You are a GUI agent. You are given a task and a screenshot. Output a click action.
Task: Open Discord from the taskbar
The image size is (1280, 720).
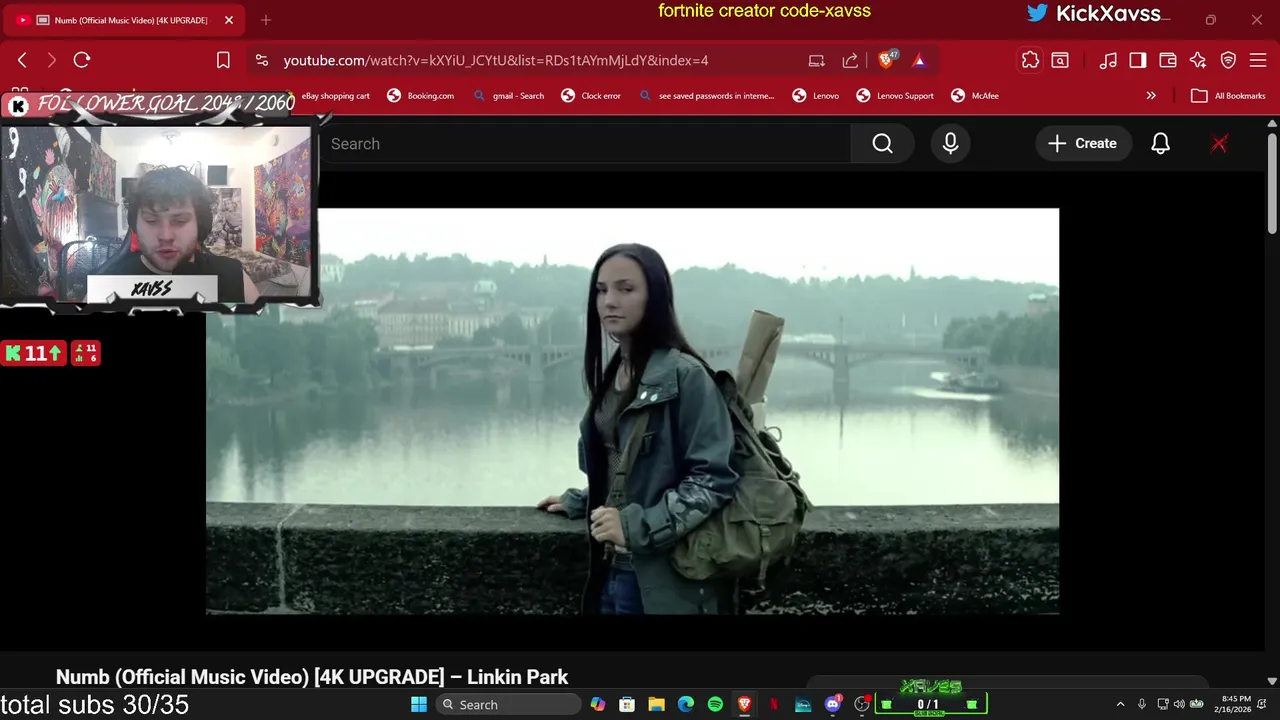832,705
